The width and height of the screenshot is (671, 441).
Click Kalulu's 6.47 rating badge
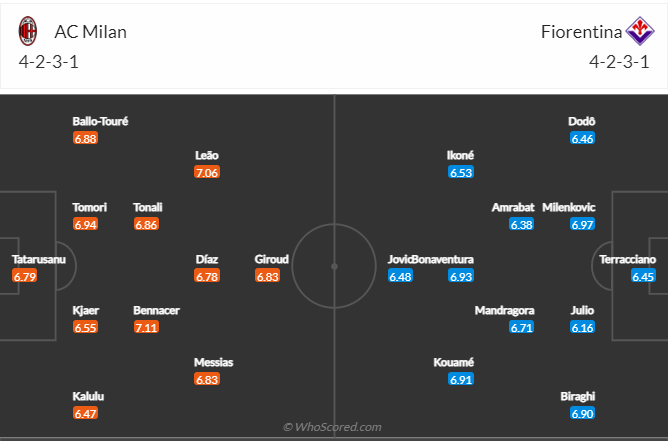[86, 413]
